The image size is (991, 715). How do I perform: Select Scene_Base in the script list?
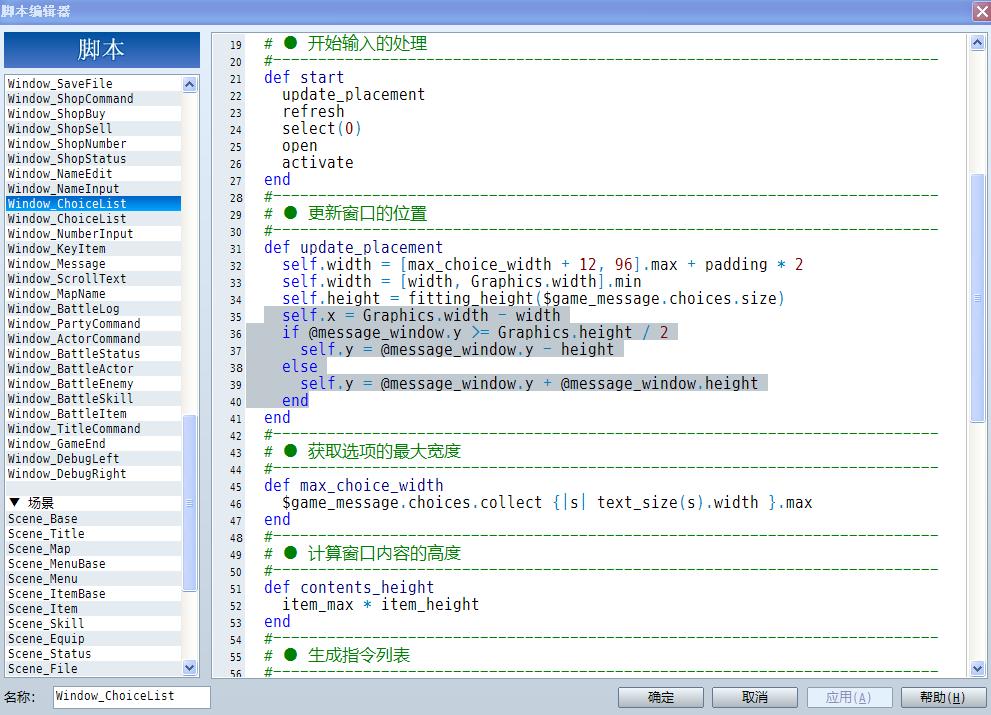coord(94,519)
